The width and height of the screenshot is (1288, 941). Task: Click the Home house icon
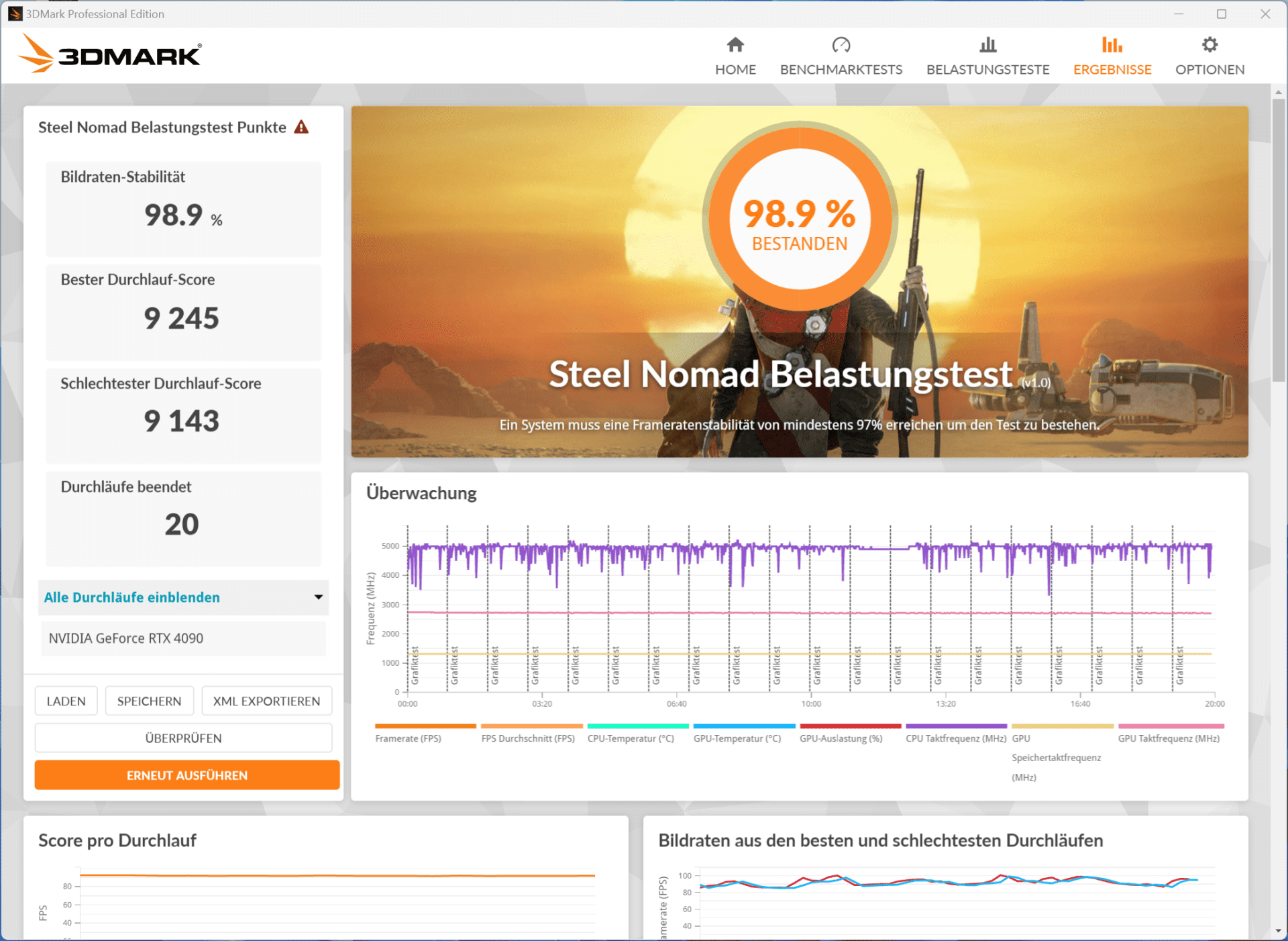coord(735,45)
